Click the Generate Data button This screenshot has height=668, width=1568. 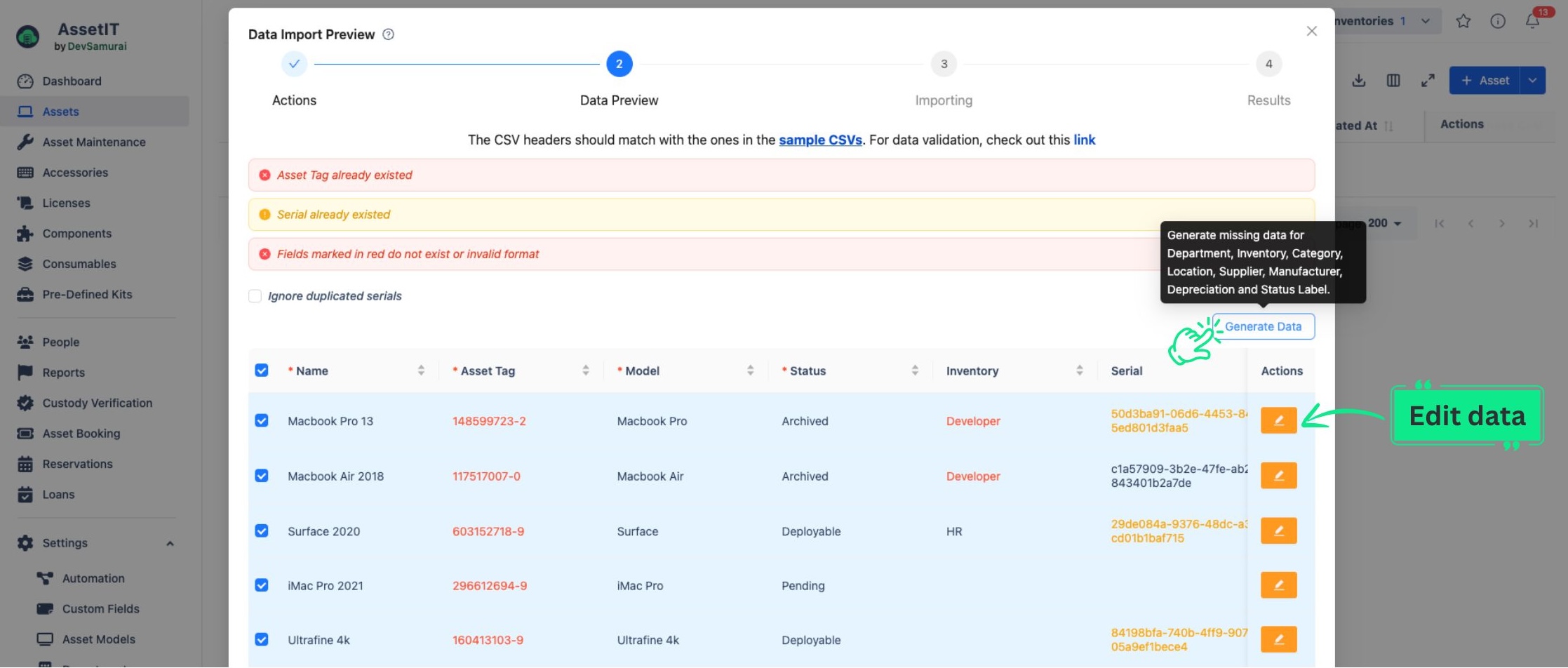[x=1263, y=326]
